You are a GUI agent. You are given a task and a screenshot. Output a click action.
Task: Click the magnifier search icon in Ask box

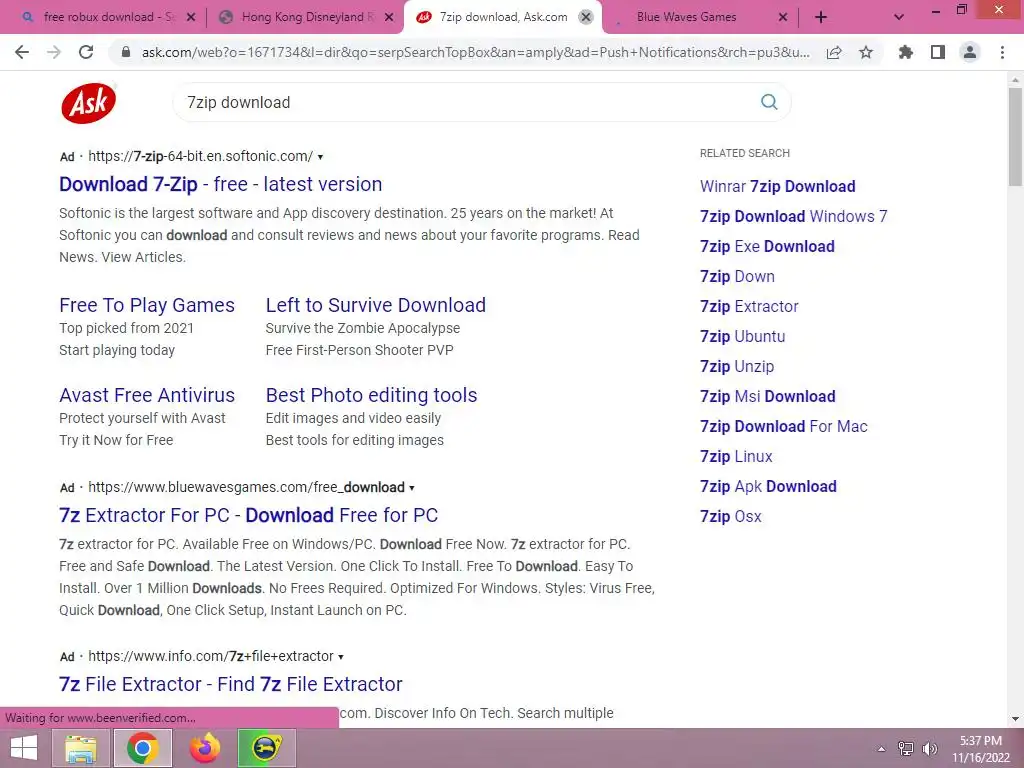769,102
